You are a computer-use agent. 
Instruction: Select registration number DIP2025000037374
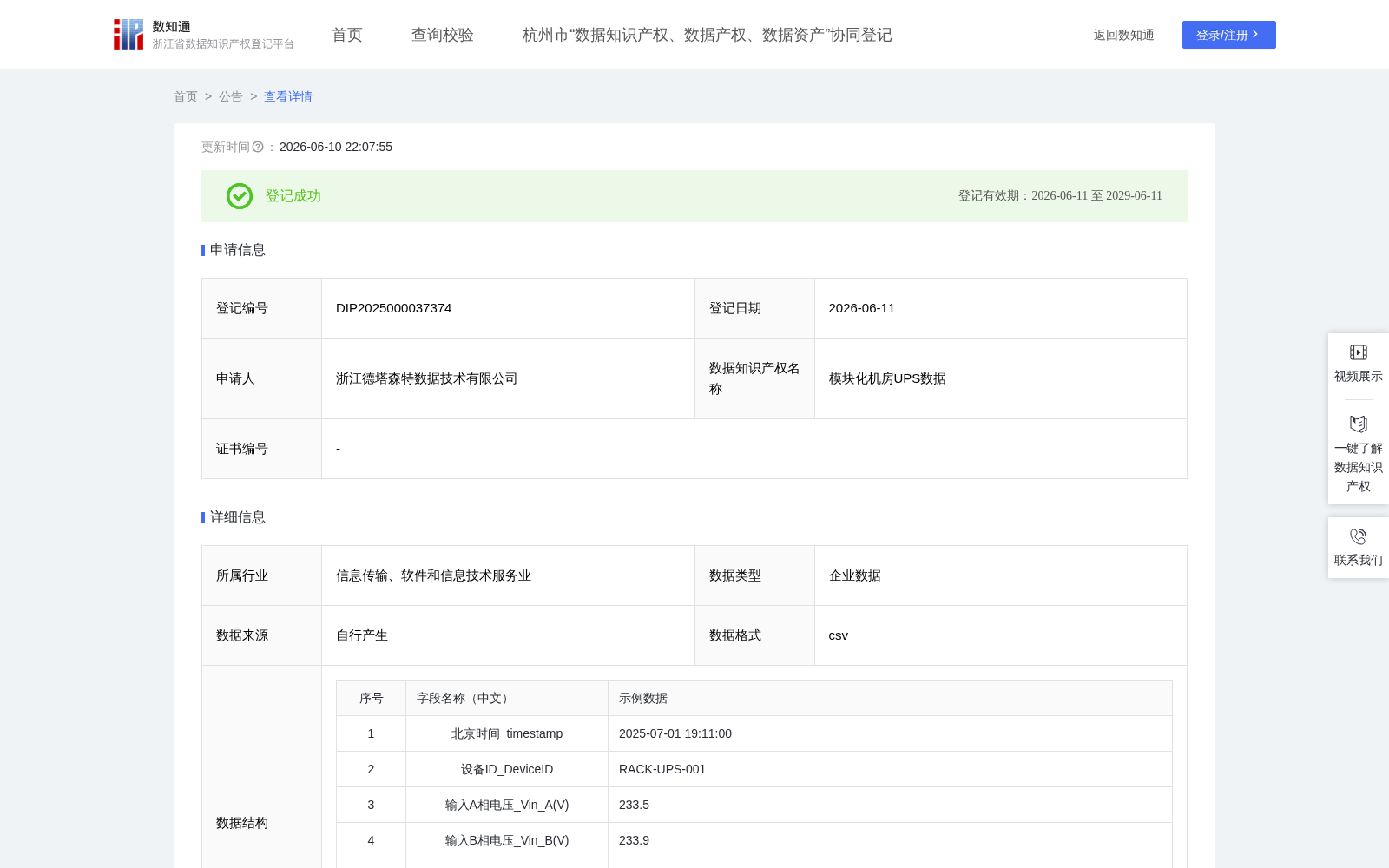[x=393, y=308]
